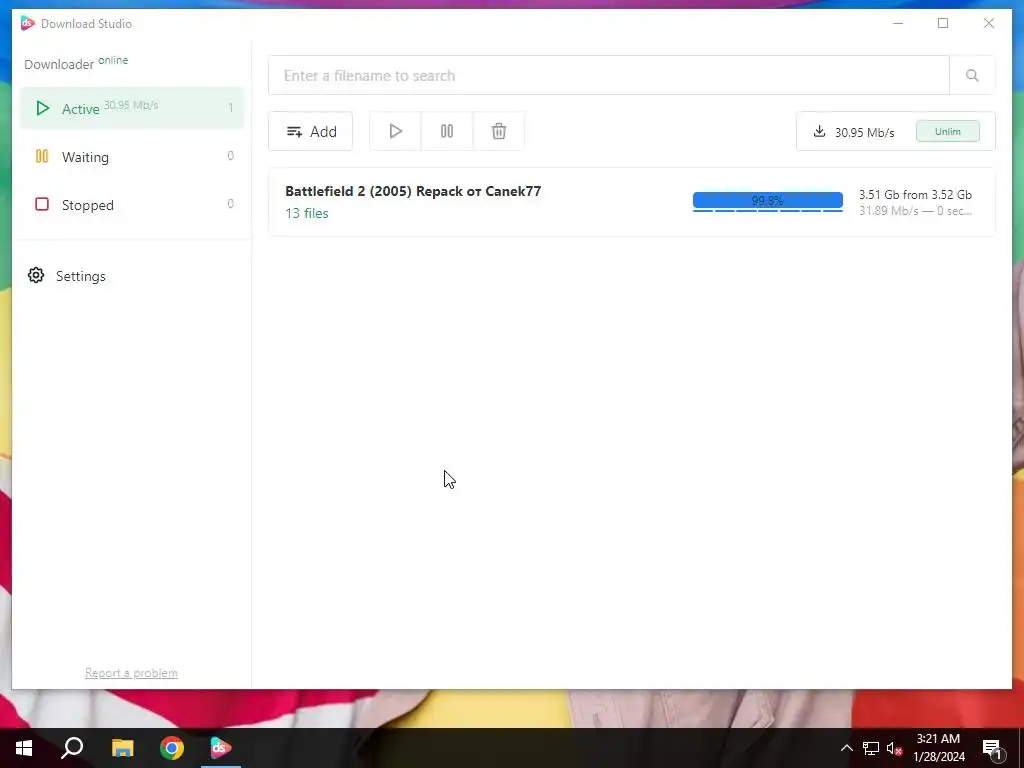Click the 31.89 Mb/s download speed status
The width and height of the screenshot is (1024, 768).
pyautogui.click(x=915, y=211)
